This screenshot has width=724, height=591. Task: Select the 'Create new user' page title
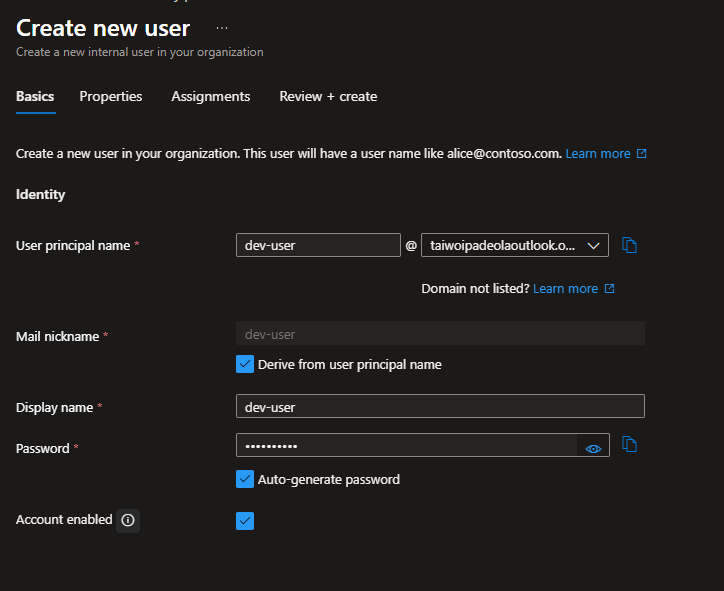[x=103, y=28]
